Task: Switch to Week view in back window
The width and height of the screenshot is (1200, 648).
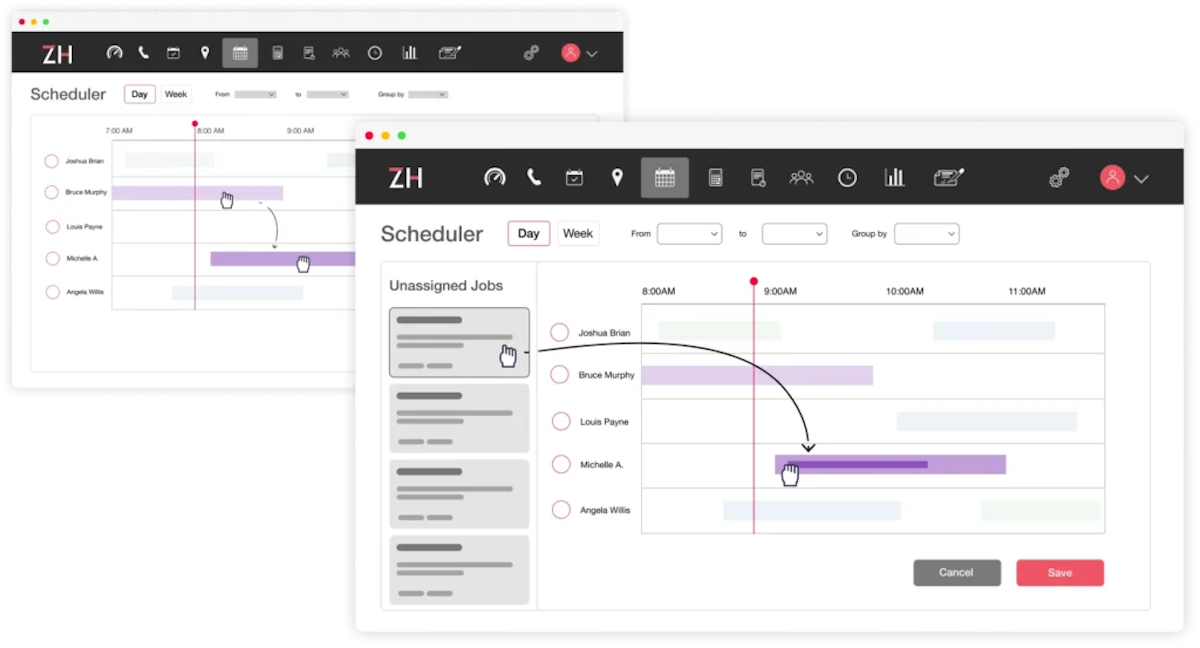Action: tap(176, 94)
